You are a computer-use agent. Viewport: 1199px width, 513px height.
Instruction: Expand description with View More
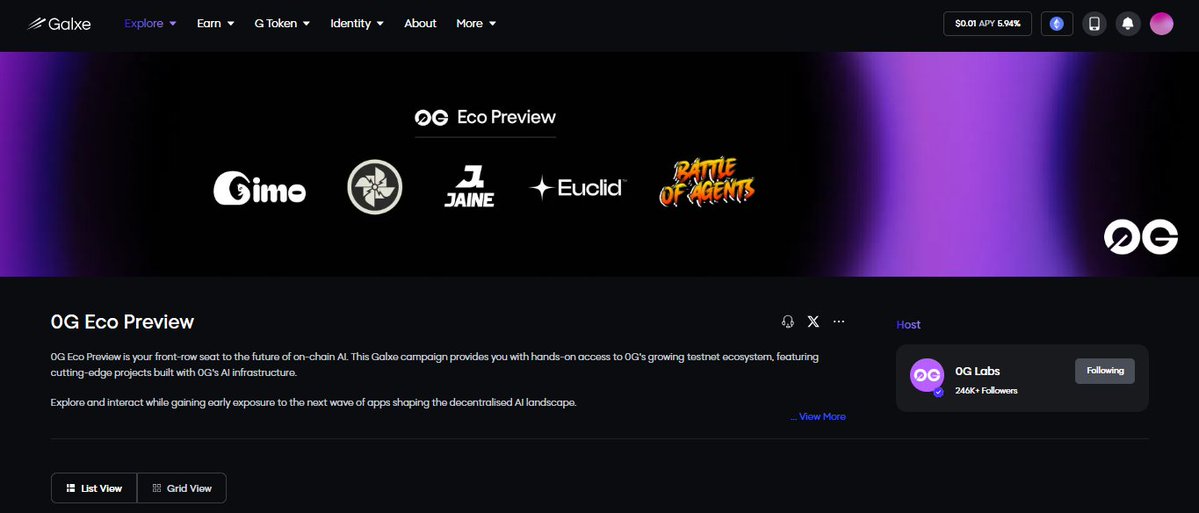[818, 417]
